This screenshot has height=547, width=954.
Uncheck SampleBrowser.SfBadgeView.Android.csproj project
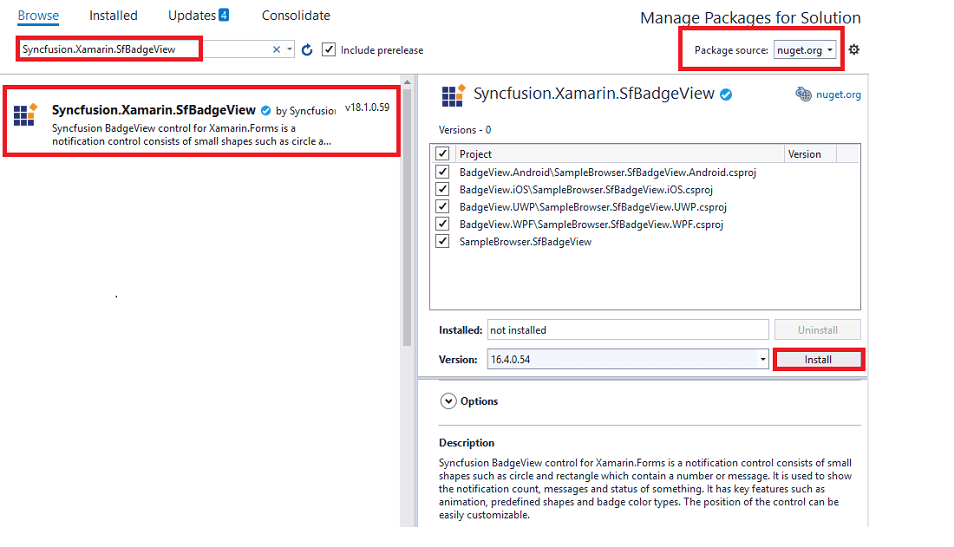tap(442, 172)
